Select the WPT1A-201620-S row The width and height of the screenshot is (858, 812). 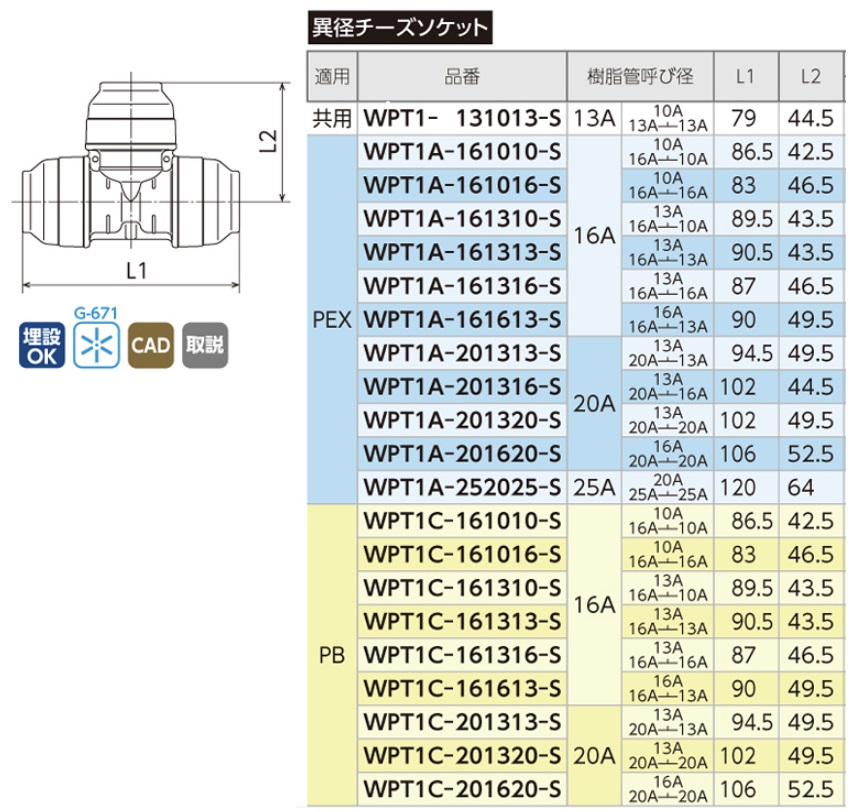click(462, 454)
